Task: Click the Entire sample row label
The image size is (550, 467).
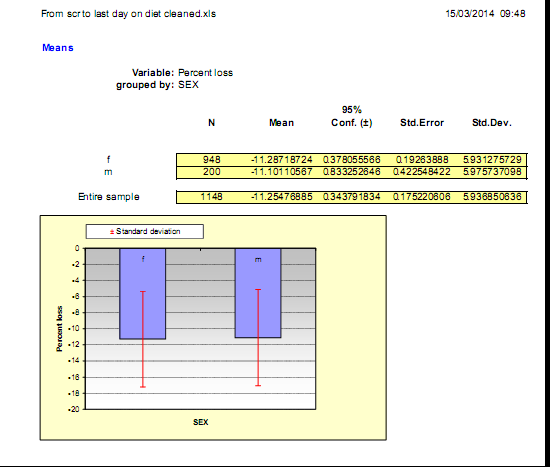Action: tap(109, 197)
